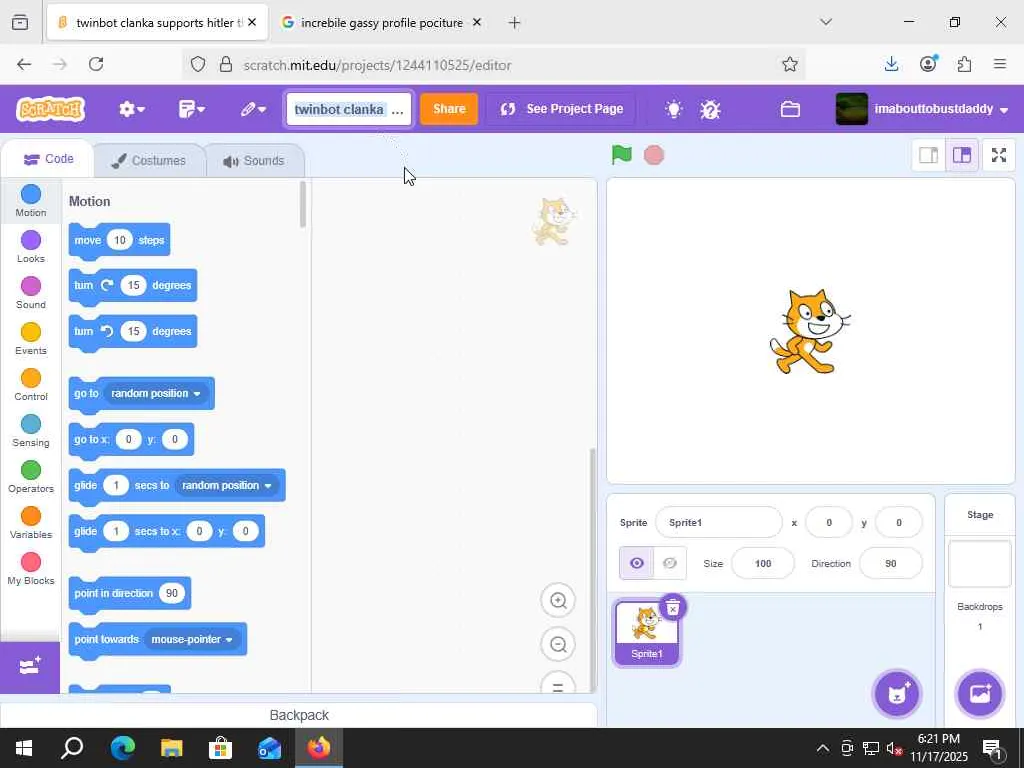1024x768 pixels.
Task: Open Firefox downloads panel
Action: click(891, 64)
